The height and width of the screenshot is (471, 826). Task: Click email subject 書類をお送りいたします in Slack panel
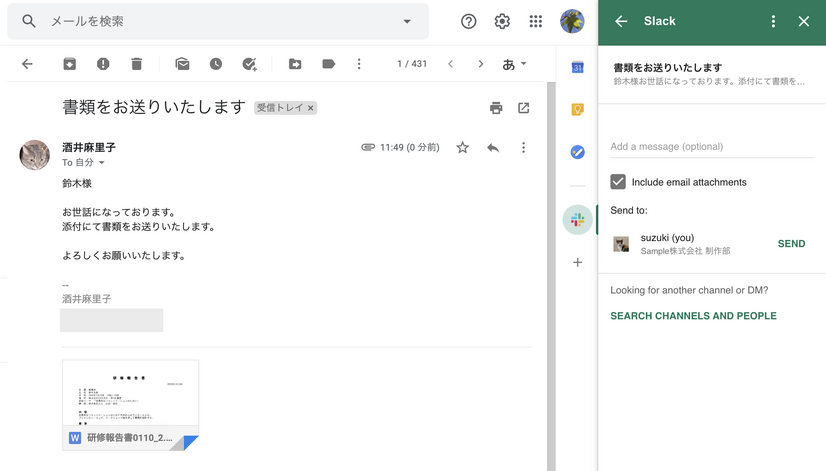click(667, 67)
